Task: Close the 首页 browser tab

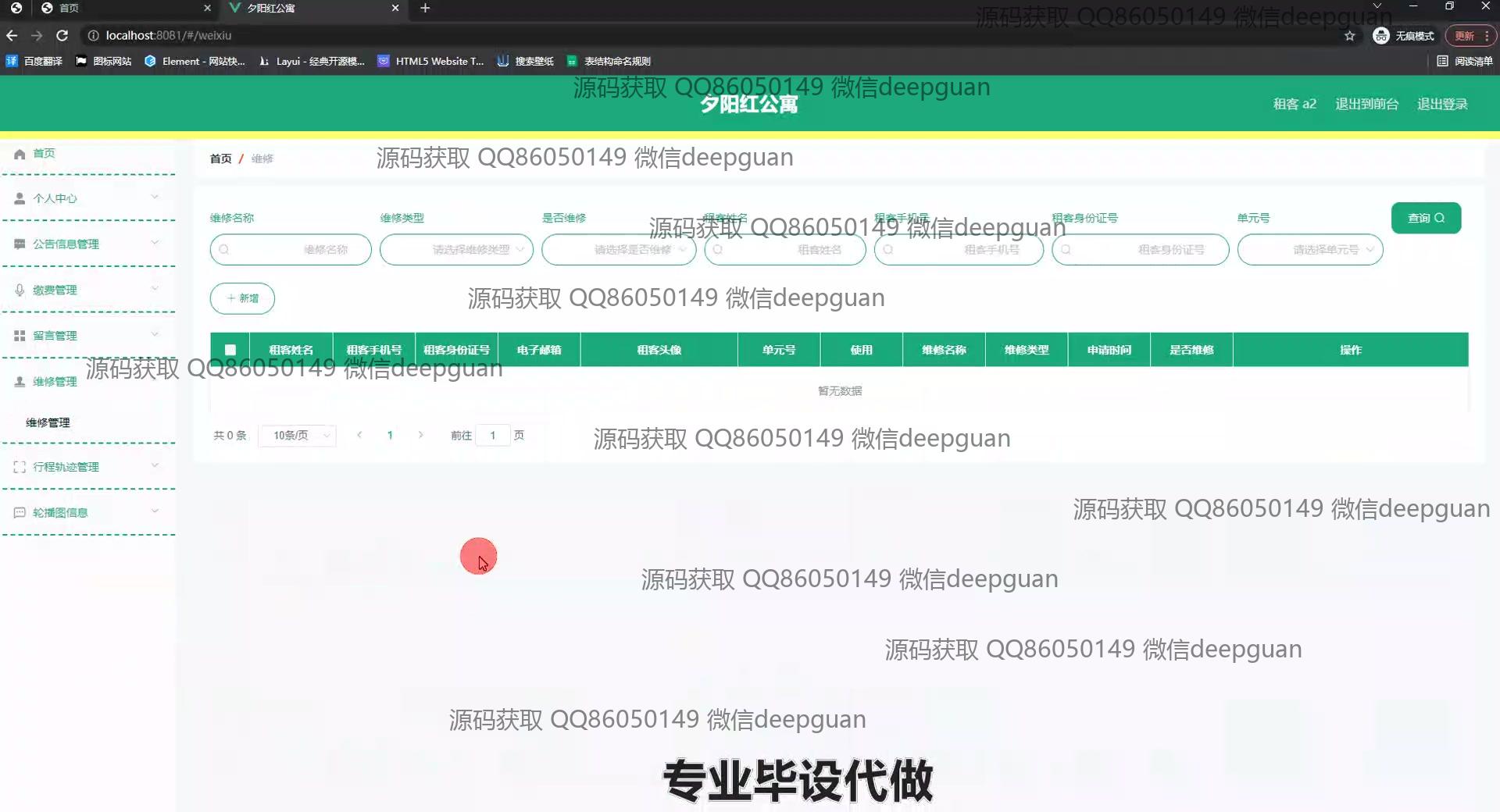Action: 207,8
